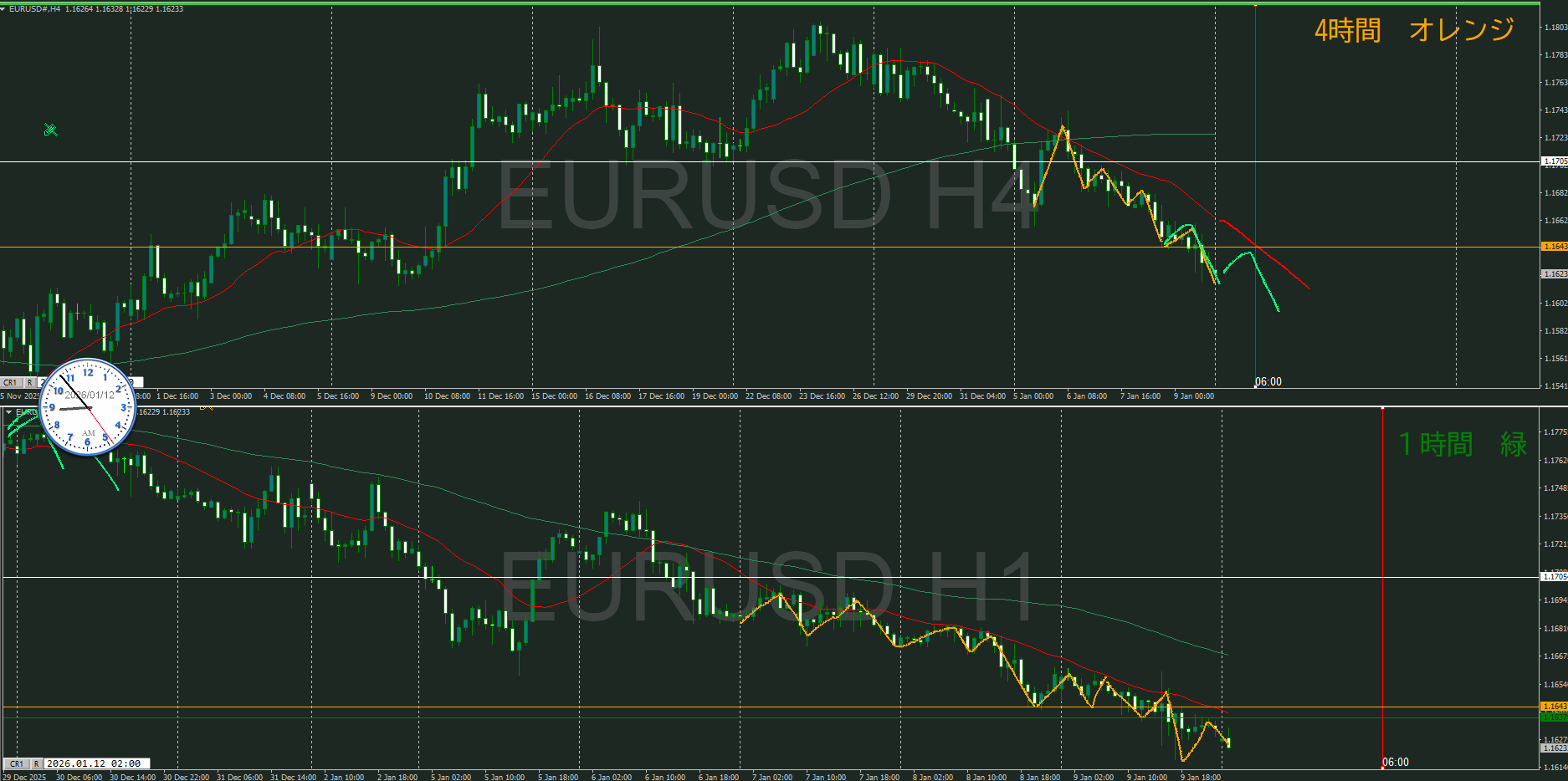
Task: Select the red vertical line in the H4 chart
Action: [1255, 167]
